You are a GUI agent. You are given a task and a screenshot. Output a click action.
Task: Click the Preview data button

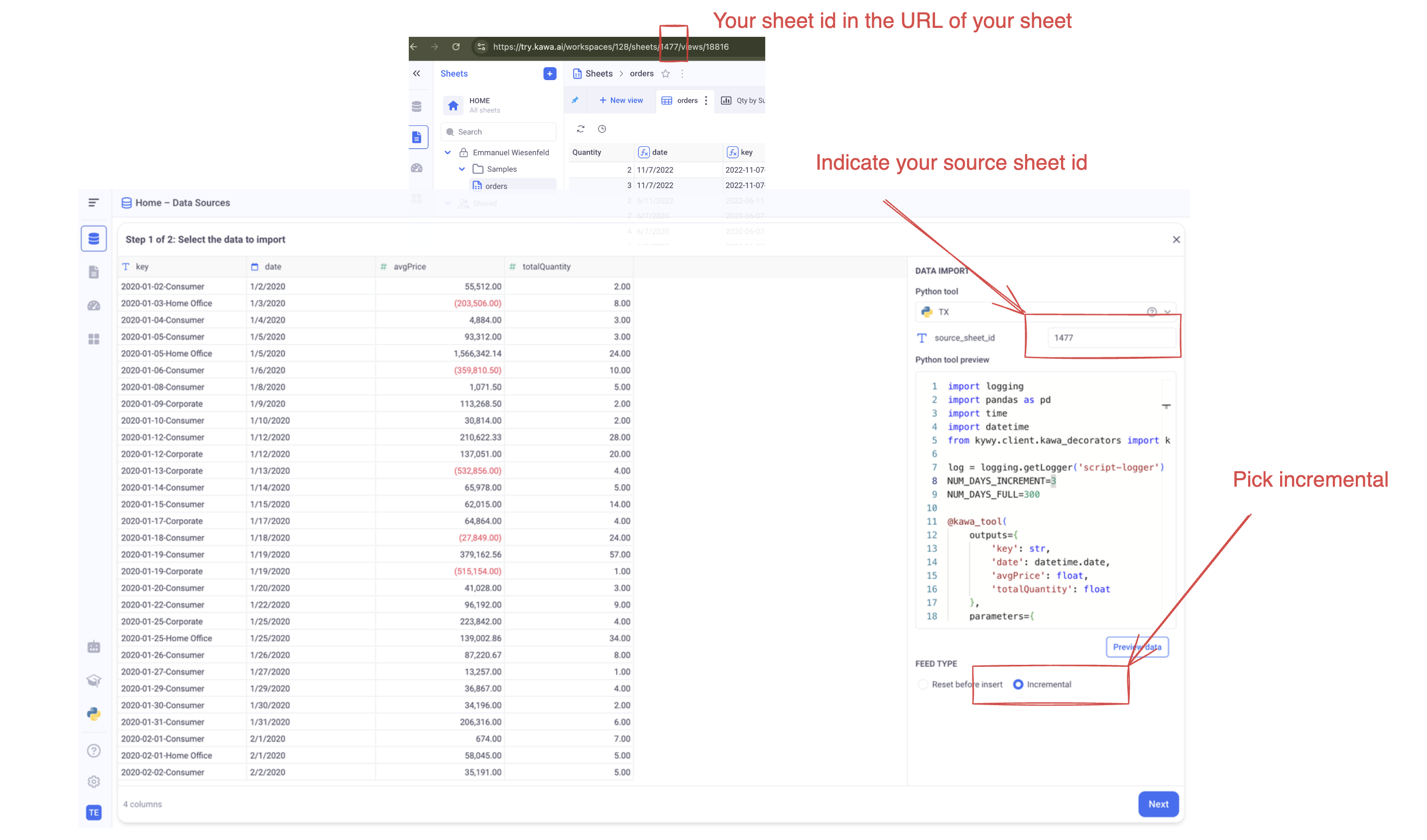coord(1137,647)
